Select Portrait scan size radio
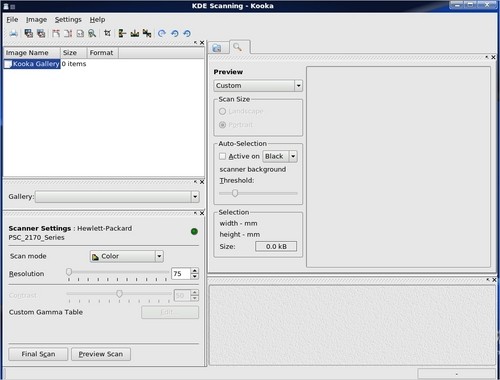 pyautogui.click(x=222, y=125)
